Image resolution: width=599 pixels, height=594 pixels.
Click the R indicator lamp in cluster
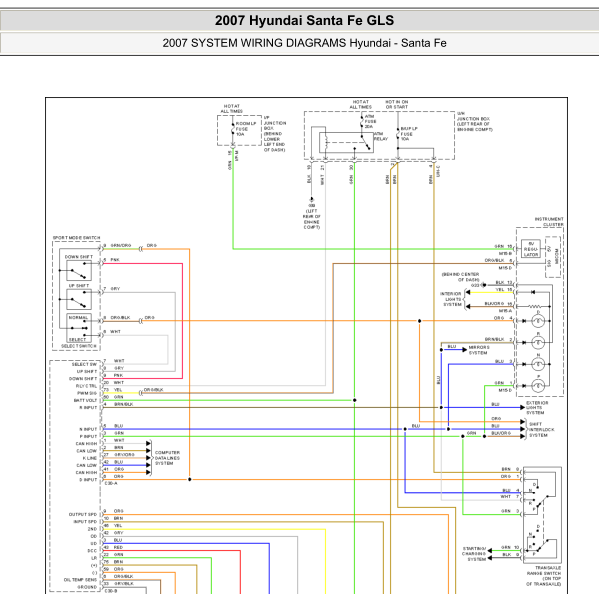coord(538,343)
